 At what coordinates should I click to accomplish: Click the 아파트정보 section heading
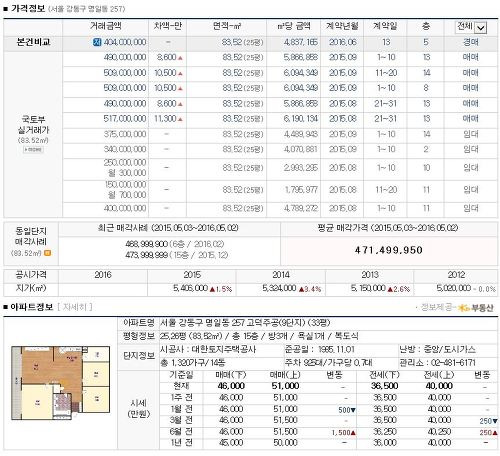point(32,307)
